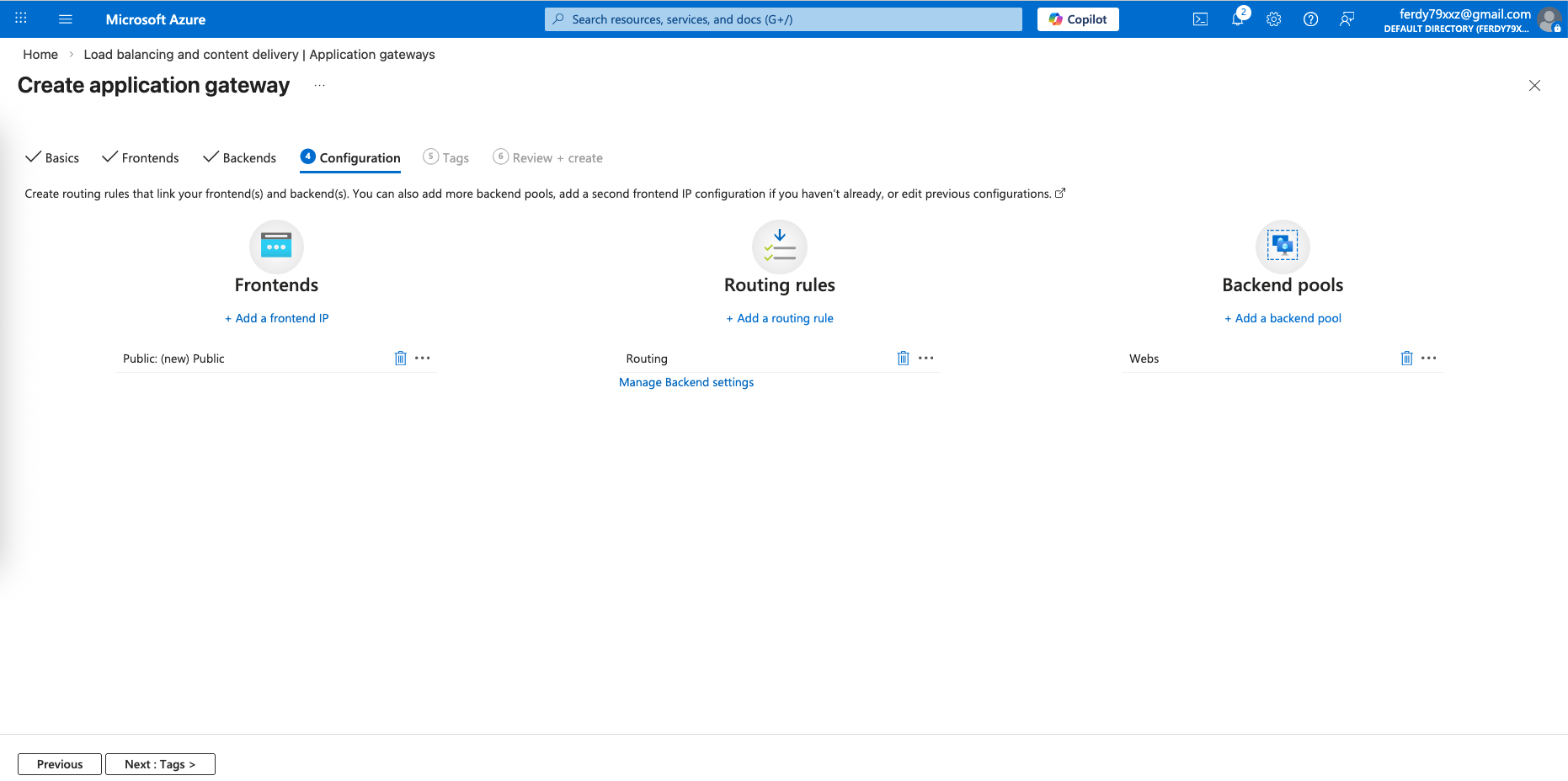Open more options for Webs backend pool
This screenshot has height=781, width=1568.
(x=1428, y=359)
